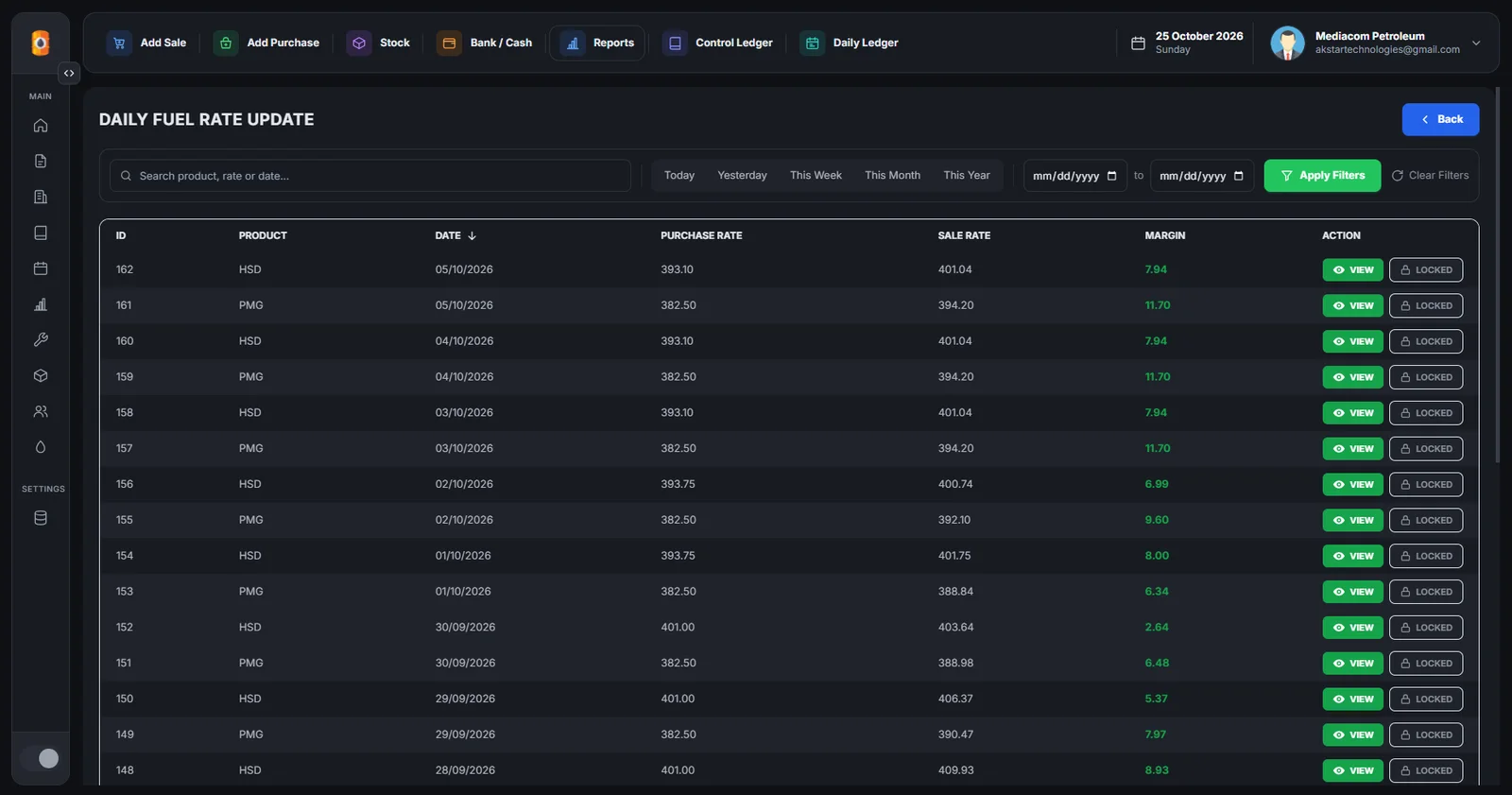Sort by DATE column header arrow
Screen dimensions: 1512x795
(x=472, y=236)
